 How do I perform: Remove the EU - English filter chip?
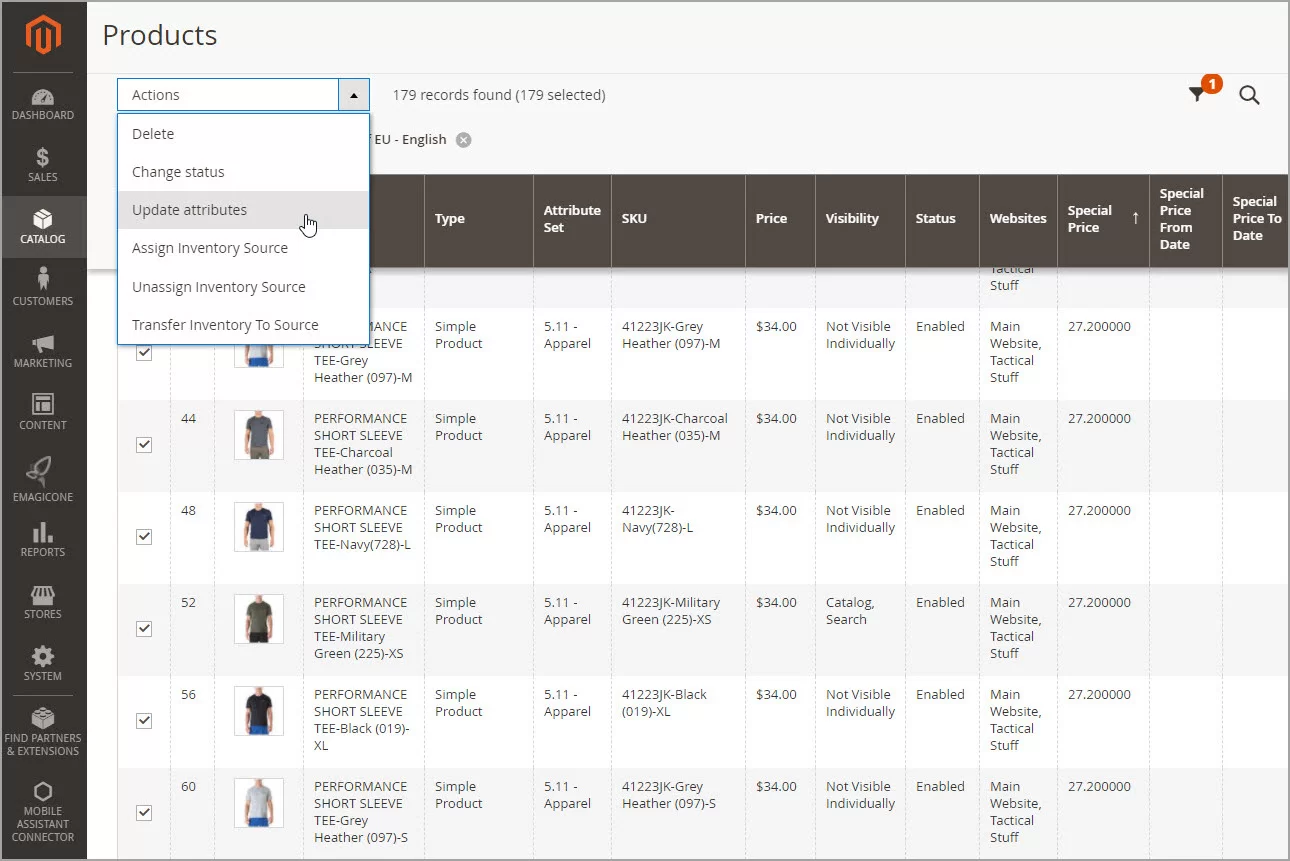[x=464, y=140]
